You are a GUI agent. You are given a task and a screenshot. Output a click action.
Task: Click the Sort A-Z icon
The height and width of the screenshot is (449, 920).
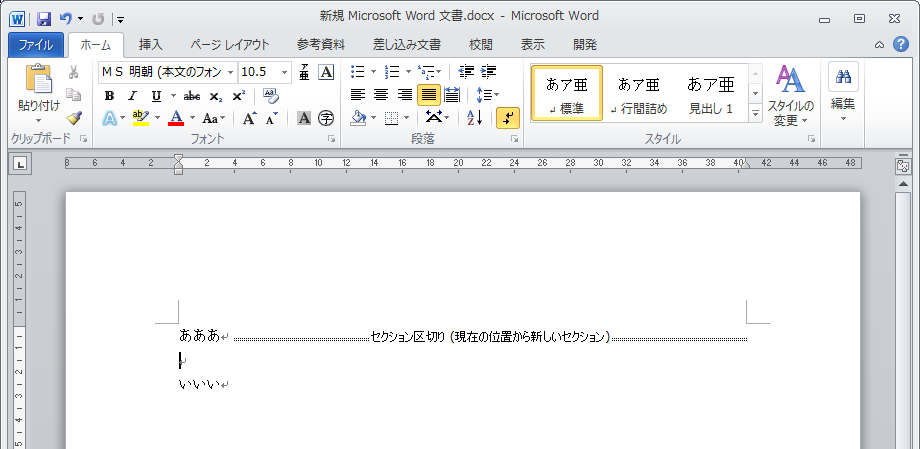pos(475,118)
